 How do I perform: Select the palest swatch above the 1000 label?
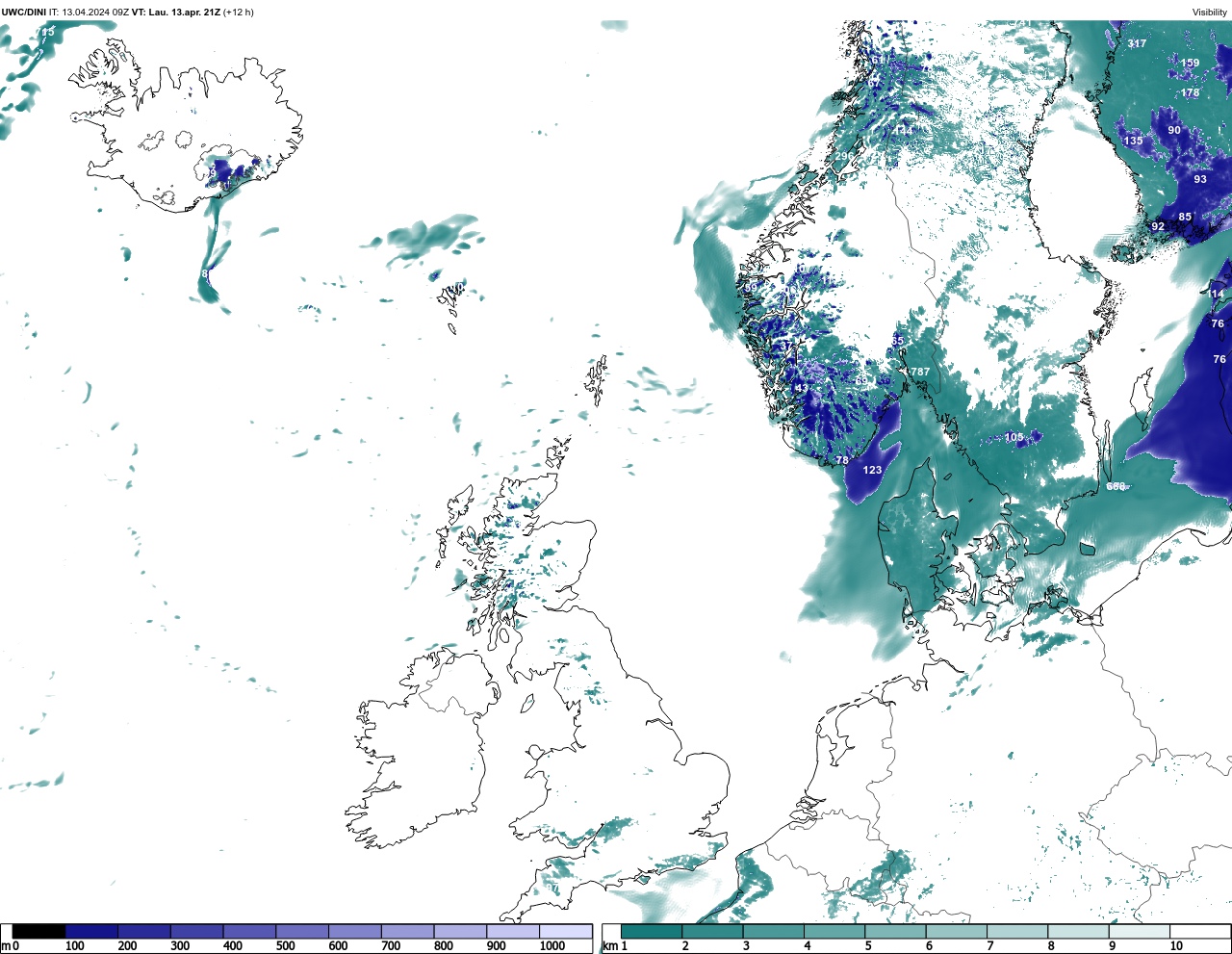[x=565, y=931]
